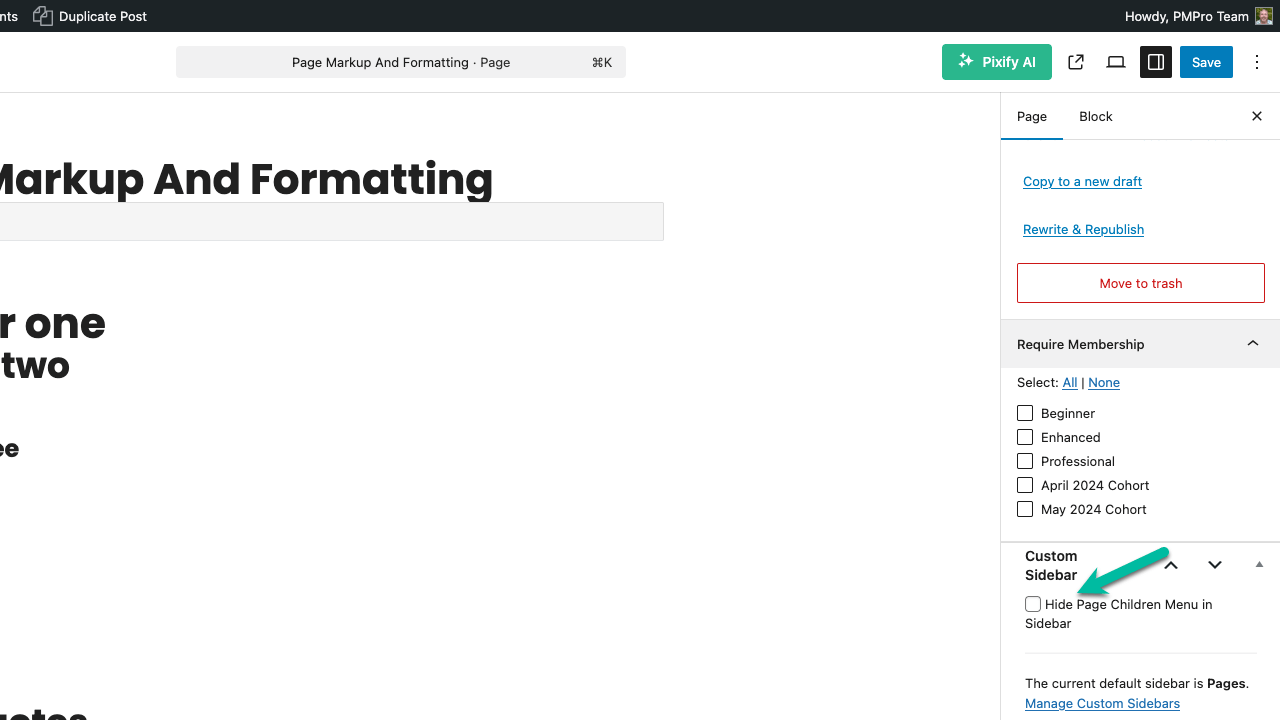Click the Custom Sidebar heading

pyautogui.click(x=1051, y=565)
